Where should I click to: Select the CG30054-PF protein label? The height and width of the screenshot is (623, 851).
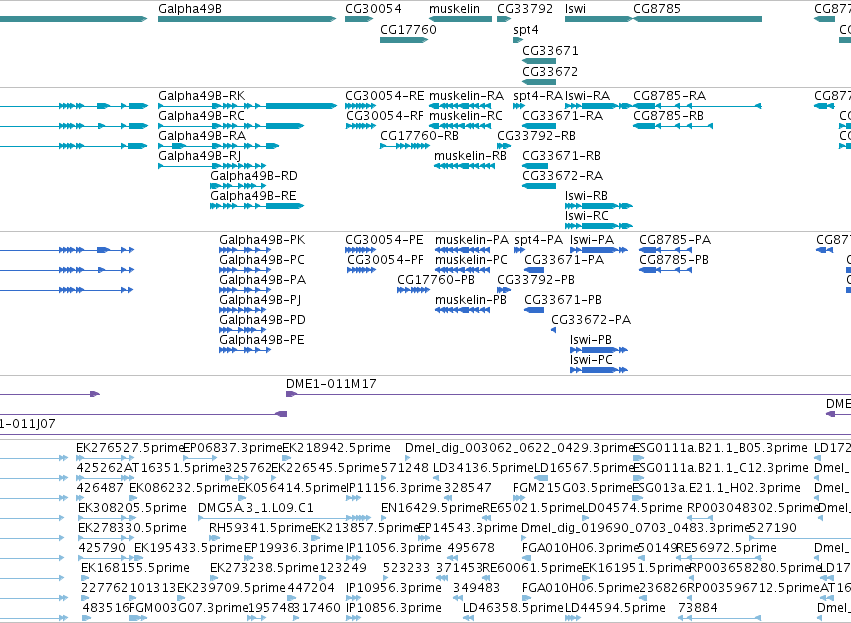click(385, 260)
